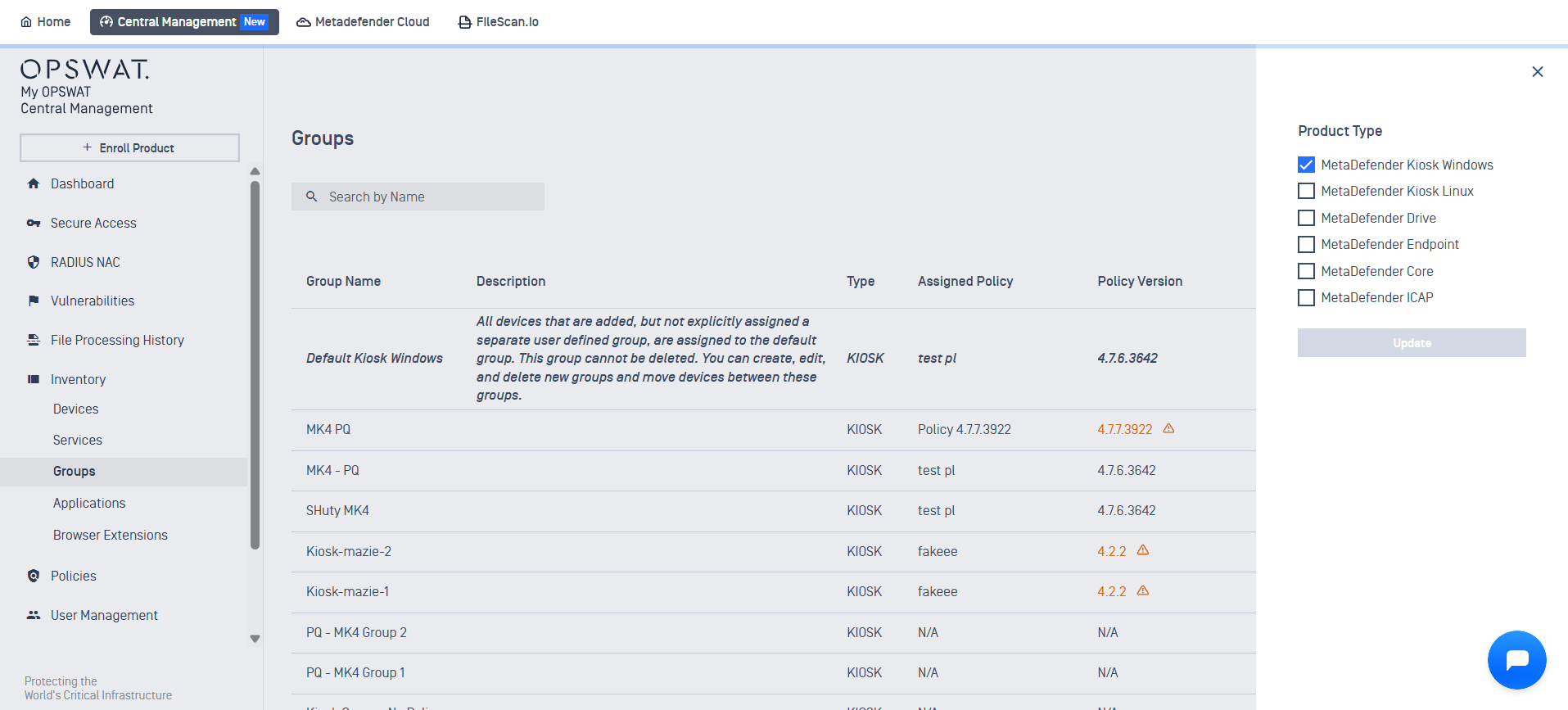Open Applications in sidebar

click(x=89, y=503)
